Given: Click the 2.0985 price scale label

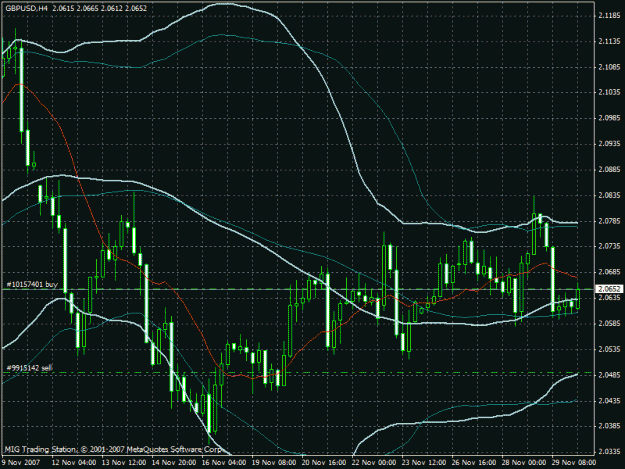Looking at the screenshot, I should tap(609, 118).
